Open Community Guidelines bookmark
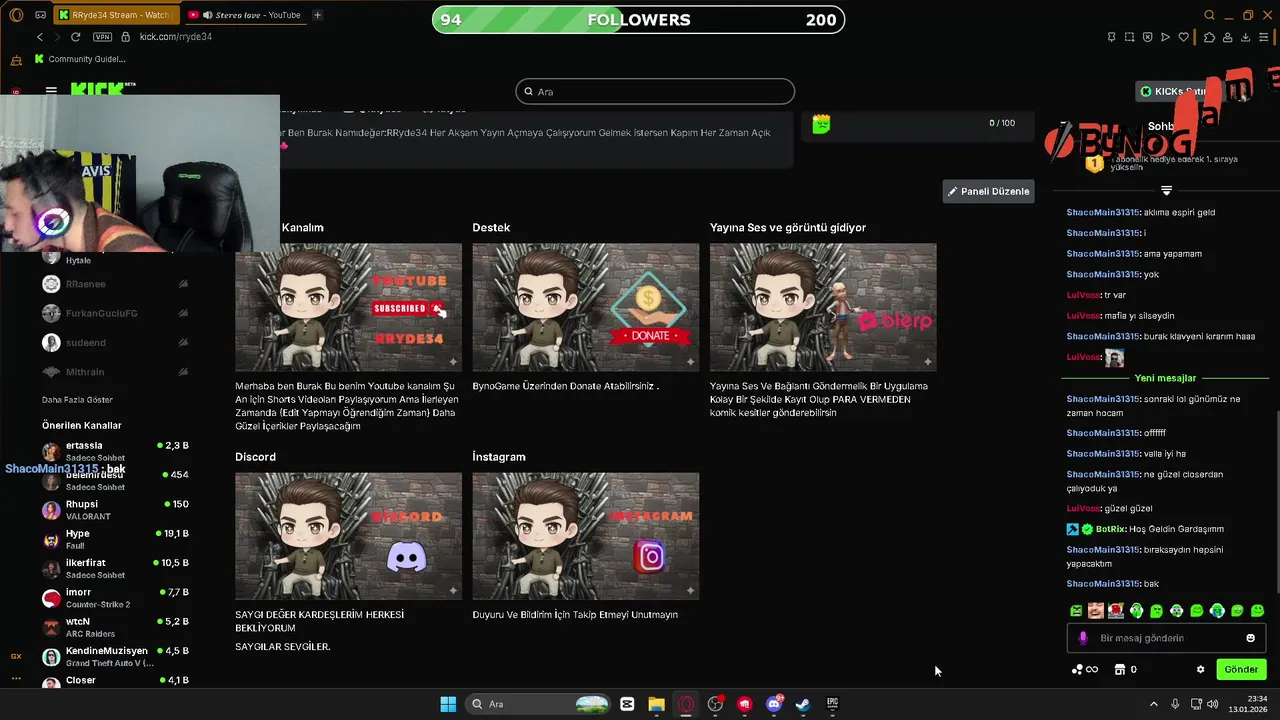This screenshot has width=1280, height=720. [80, 59]
